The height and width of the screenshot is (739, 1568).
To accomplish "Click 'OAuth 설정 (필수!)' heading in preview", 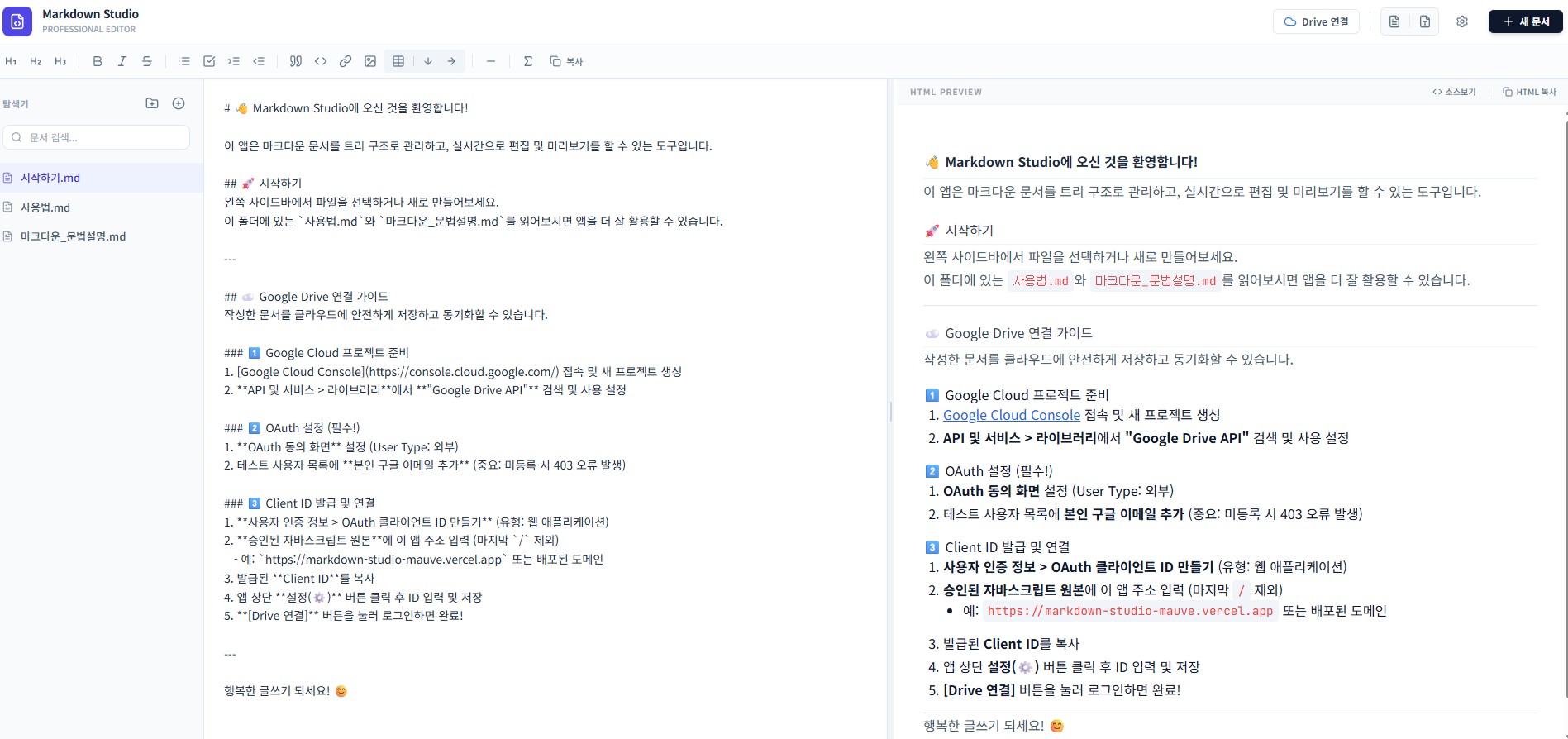I will coord(989,471).
